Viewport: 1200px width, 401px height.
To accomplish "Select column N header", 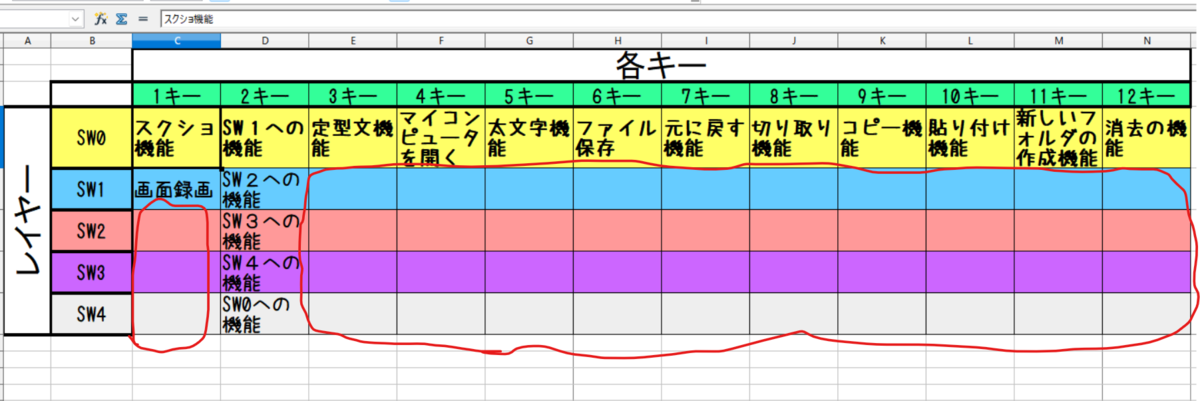I will (1146, 40).
